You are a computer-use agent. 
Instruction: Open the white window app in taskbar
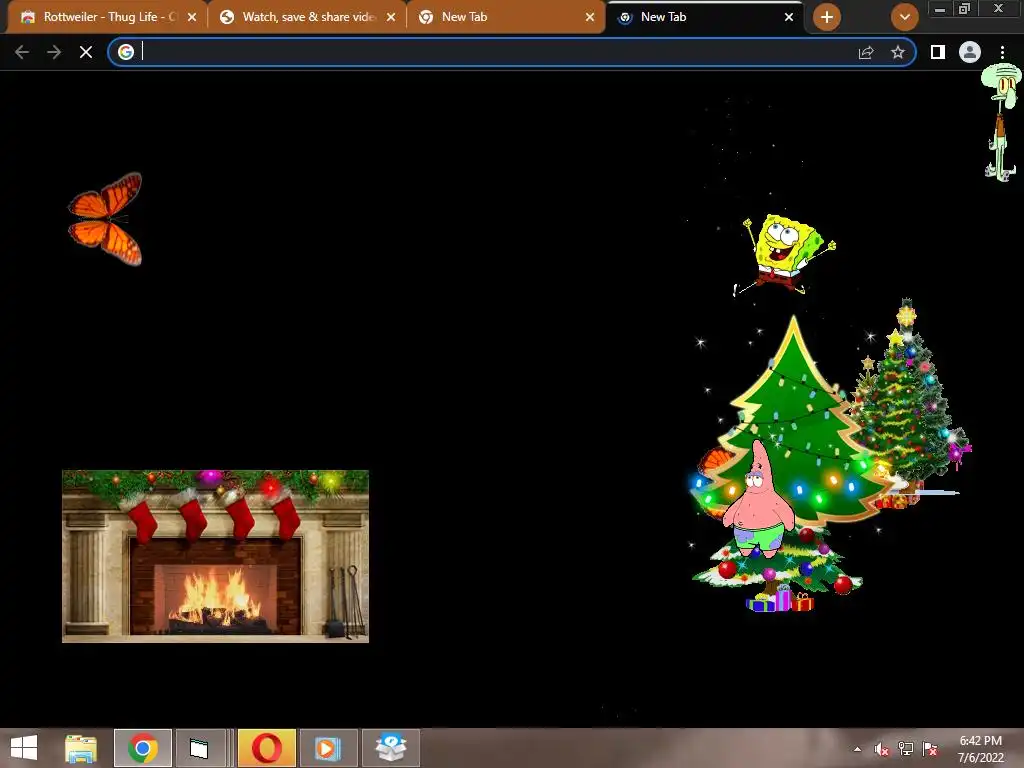[199, 748]
